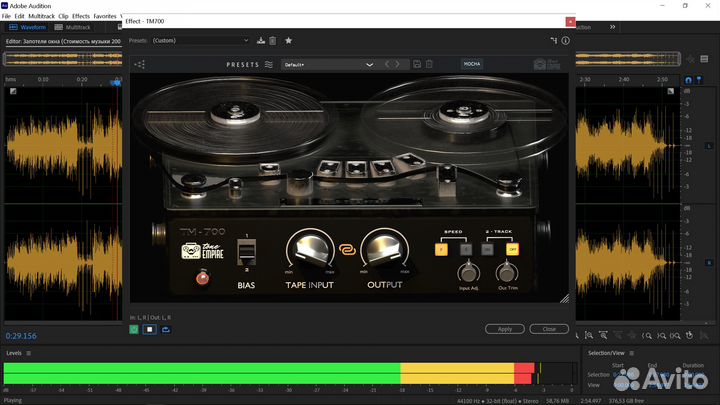Switch to Waveform view tab
Image resolution: width=720 pixels, height=405 pixels.
point(28,28)
